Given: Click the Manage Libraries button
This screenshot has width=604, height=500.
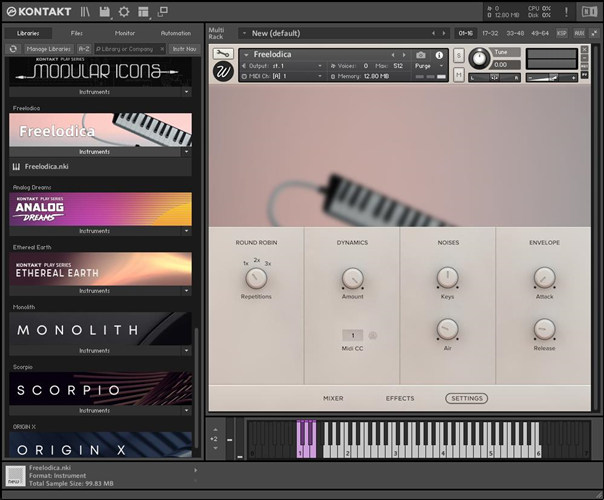Looking at the screenshot, I should pyautogui.click(x=49, y=48).
